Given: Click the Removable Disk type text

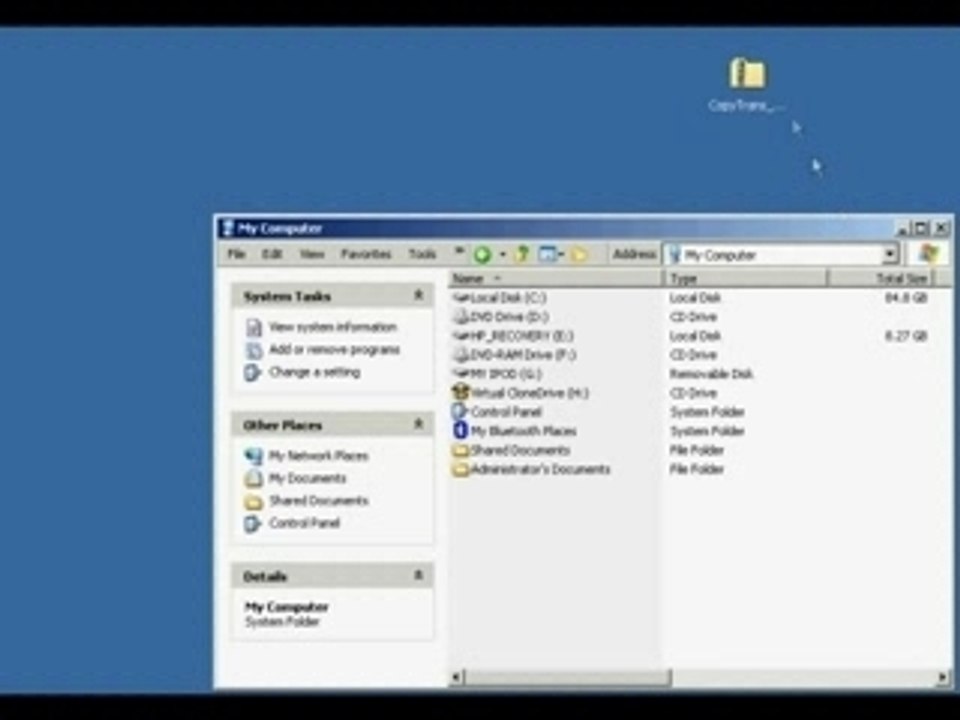Looking at the screenshot, I should pos(711,374).
